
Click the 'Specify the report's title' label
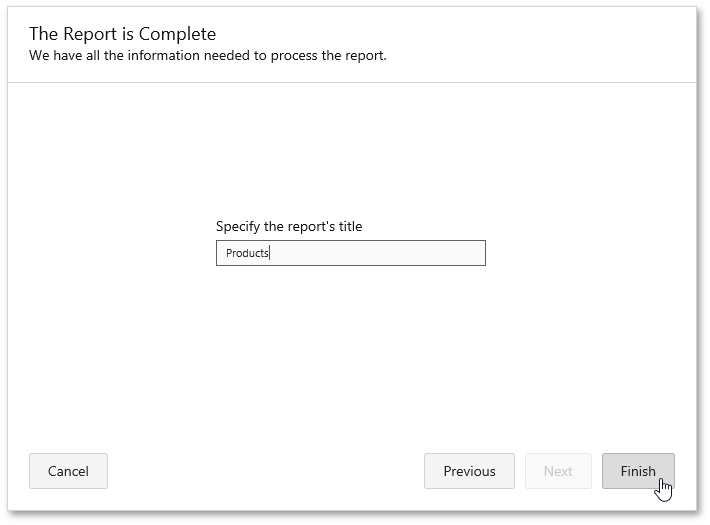tap(289, 226)
